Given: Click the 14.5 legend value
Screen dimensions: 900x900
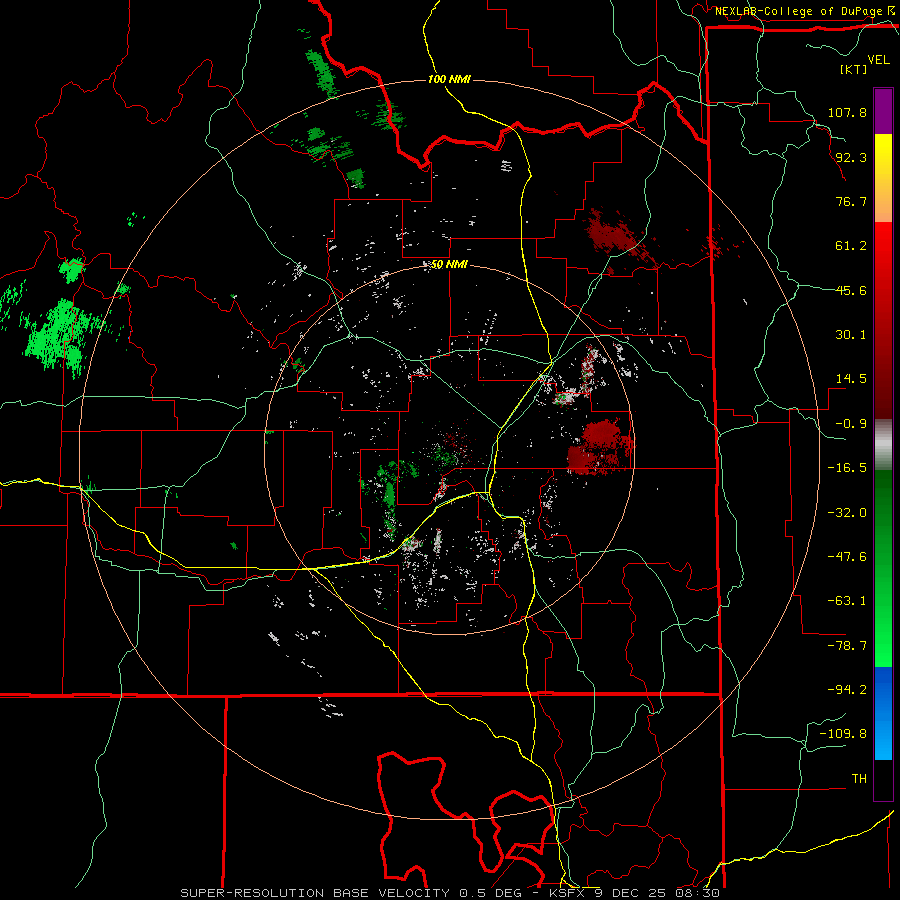Looking at the screenshot, I should click(851, 379).
